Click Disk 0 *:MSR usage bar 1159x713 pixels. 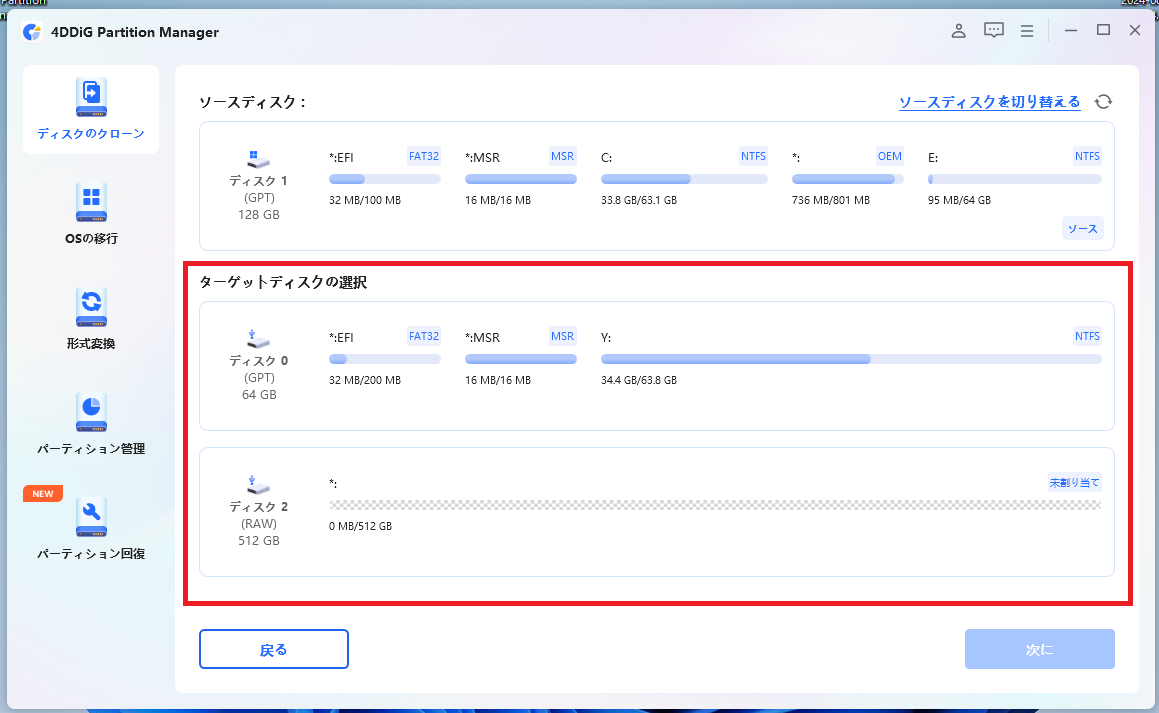click(520, 359)
